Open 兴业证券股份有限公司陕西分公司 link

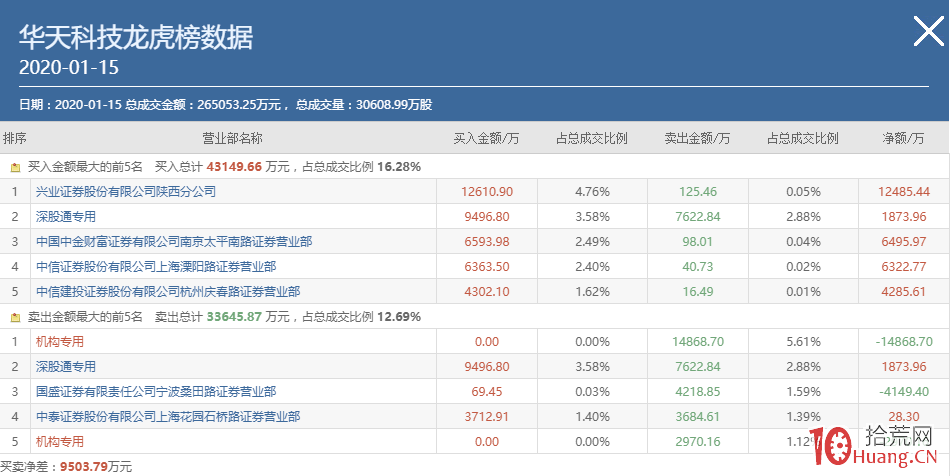(126, 192)
